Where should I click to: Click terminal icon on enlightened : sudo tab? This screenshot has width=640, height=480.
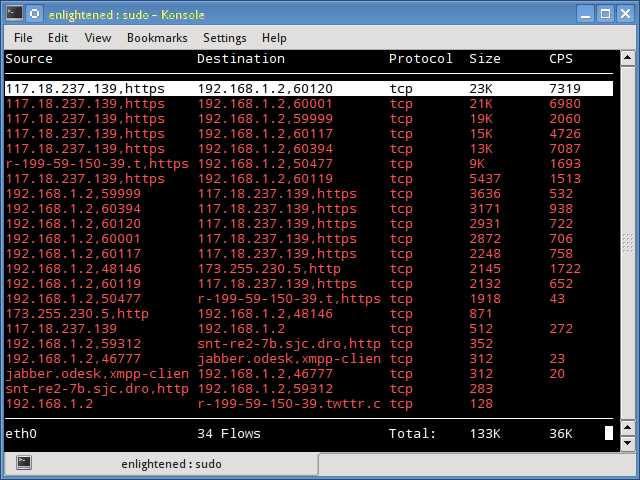(x=24, y=462)
